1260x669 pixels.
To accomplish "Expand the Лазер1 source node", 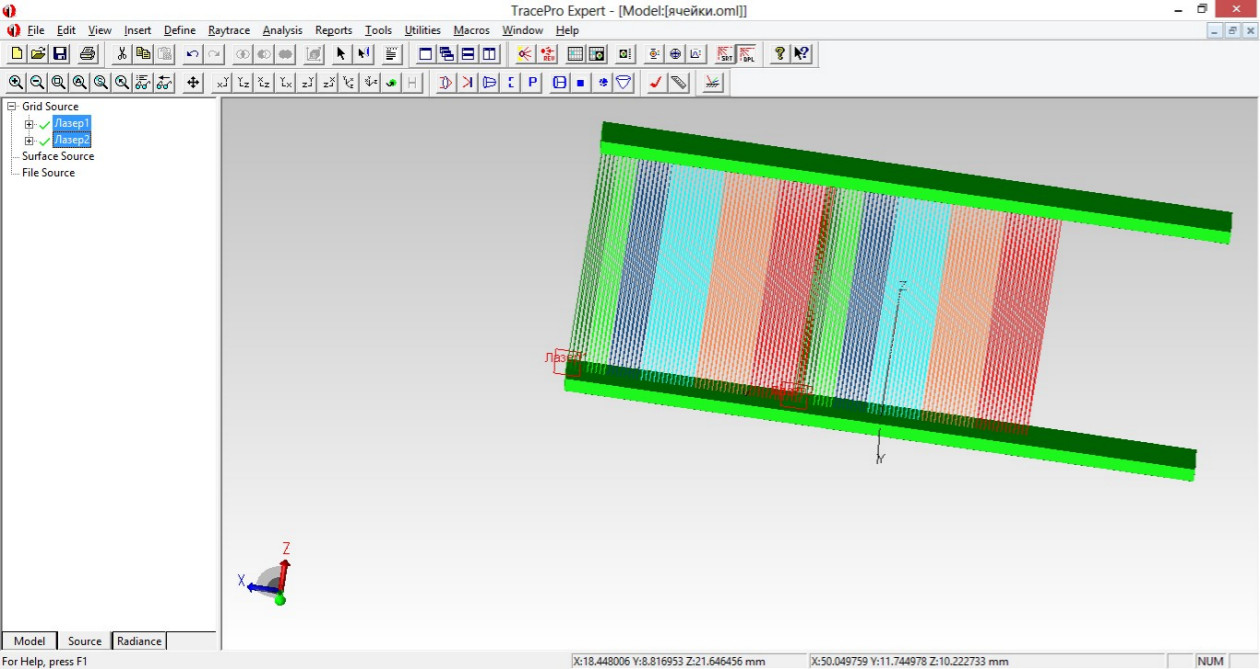I will (29, 124).
